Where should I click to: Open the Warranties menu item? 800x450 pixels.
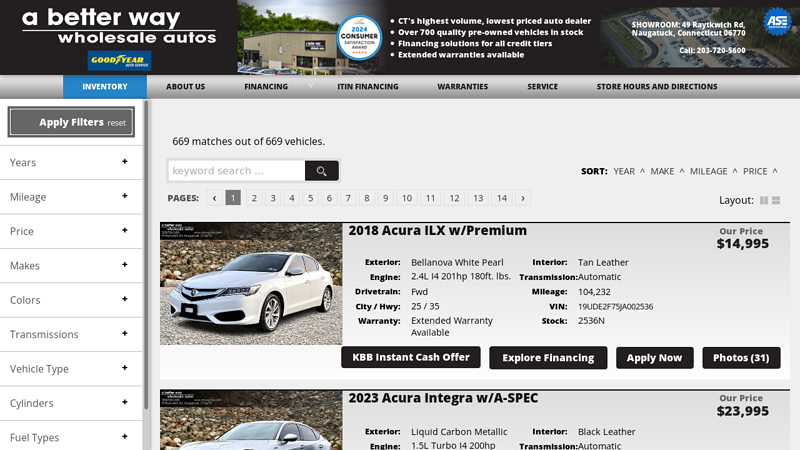[463, 87]
